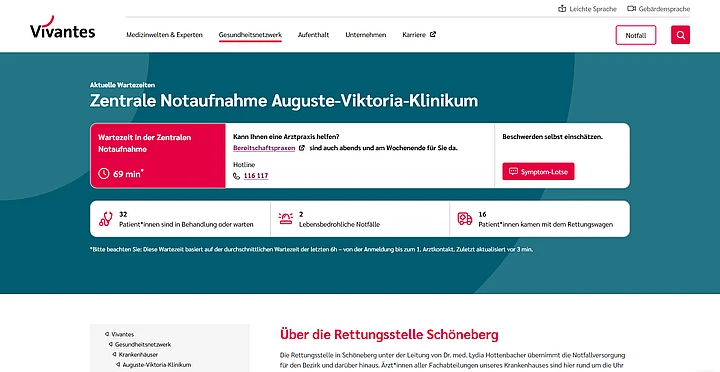Open the Unternehmen menu
Image resolution: width=720 pixels, height=372 pixels.
366,35
